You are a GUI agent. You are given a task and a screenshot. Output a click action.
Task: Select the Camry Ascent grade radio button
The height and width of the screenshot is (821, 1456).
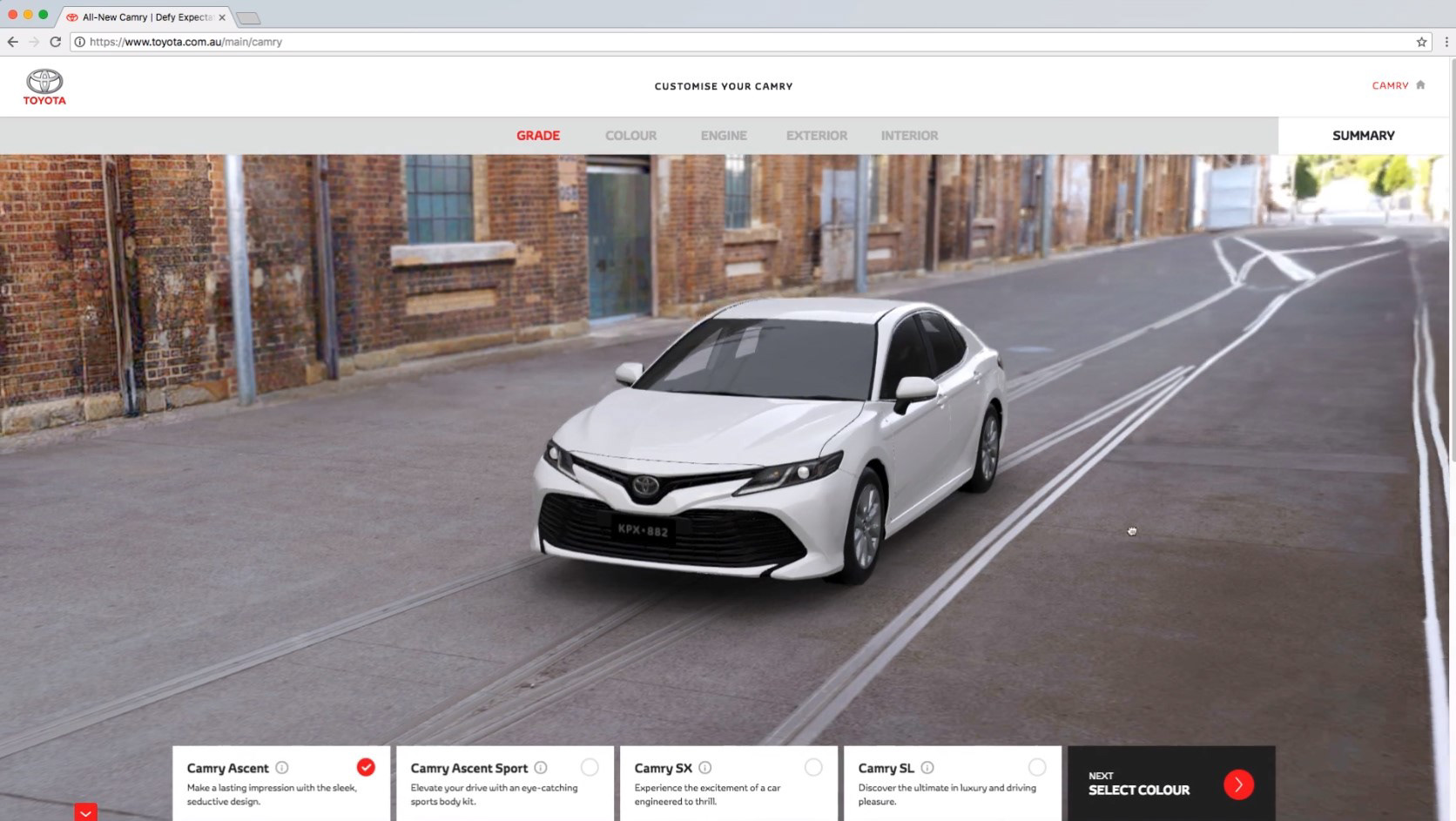tap(366, 767)
